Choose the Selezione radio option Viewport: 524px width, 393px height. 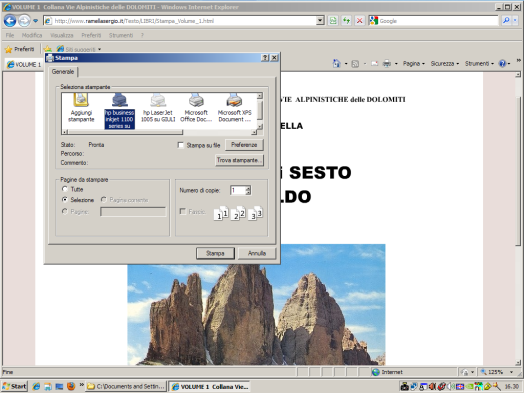65,200
